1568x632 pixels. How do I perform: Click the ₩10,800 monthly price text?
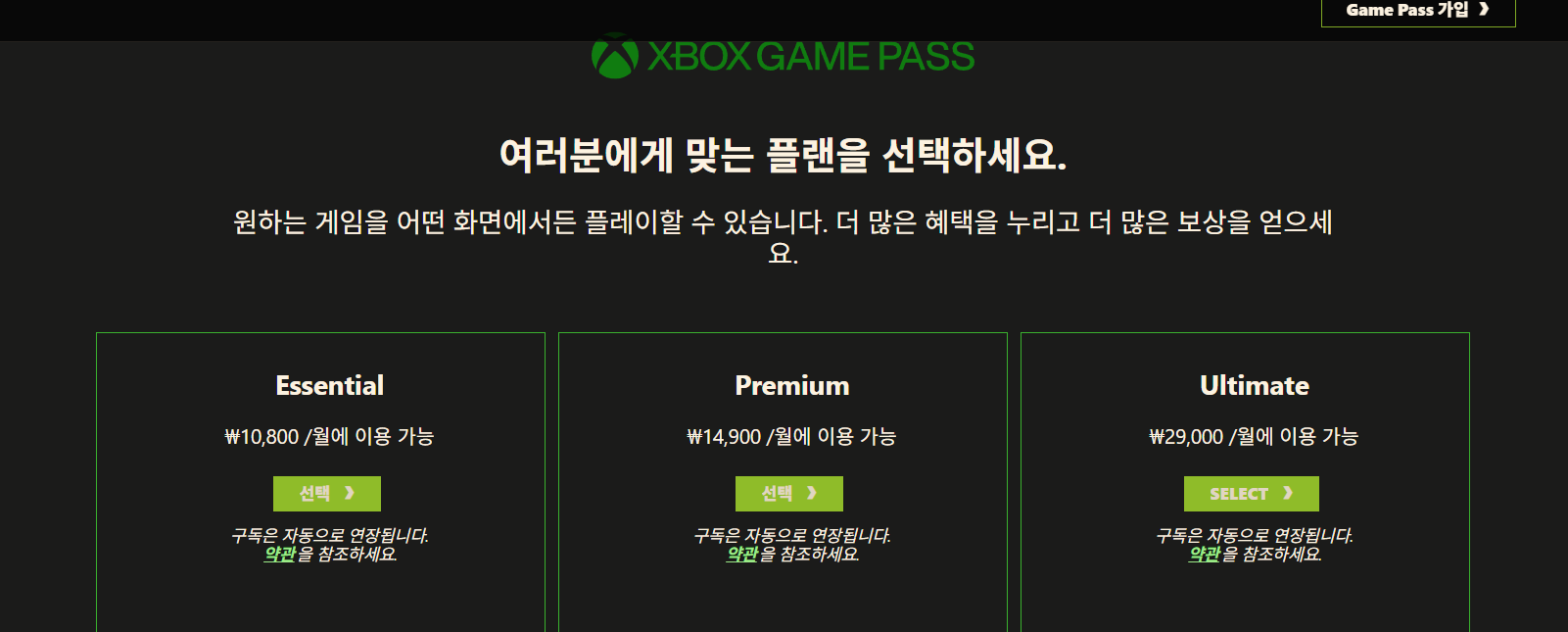(x=329, y=437)
